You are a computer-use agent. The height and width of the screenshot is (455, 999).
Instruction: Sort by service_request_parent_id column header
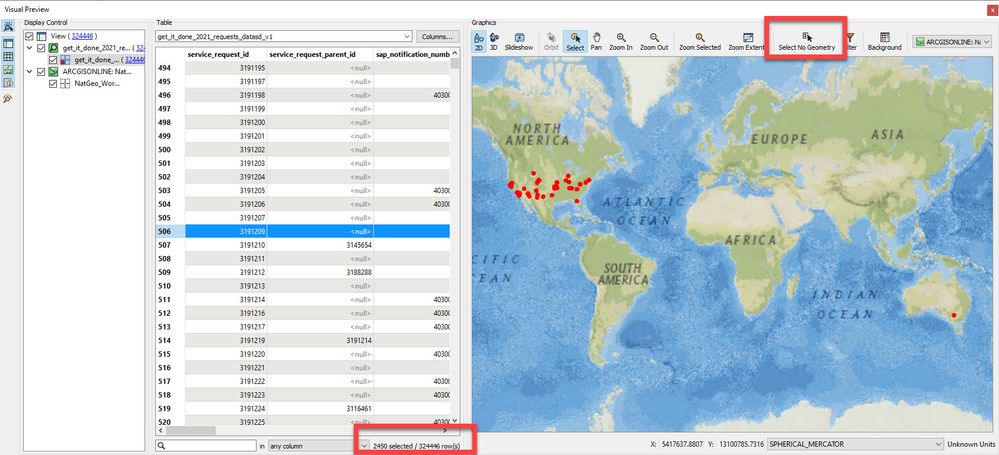pyautogui.click(x=320, y=54)
